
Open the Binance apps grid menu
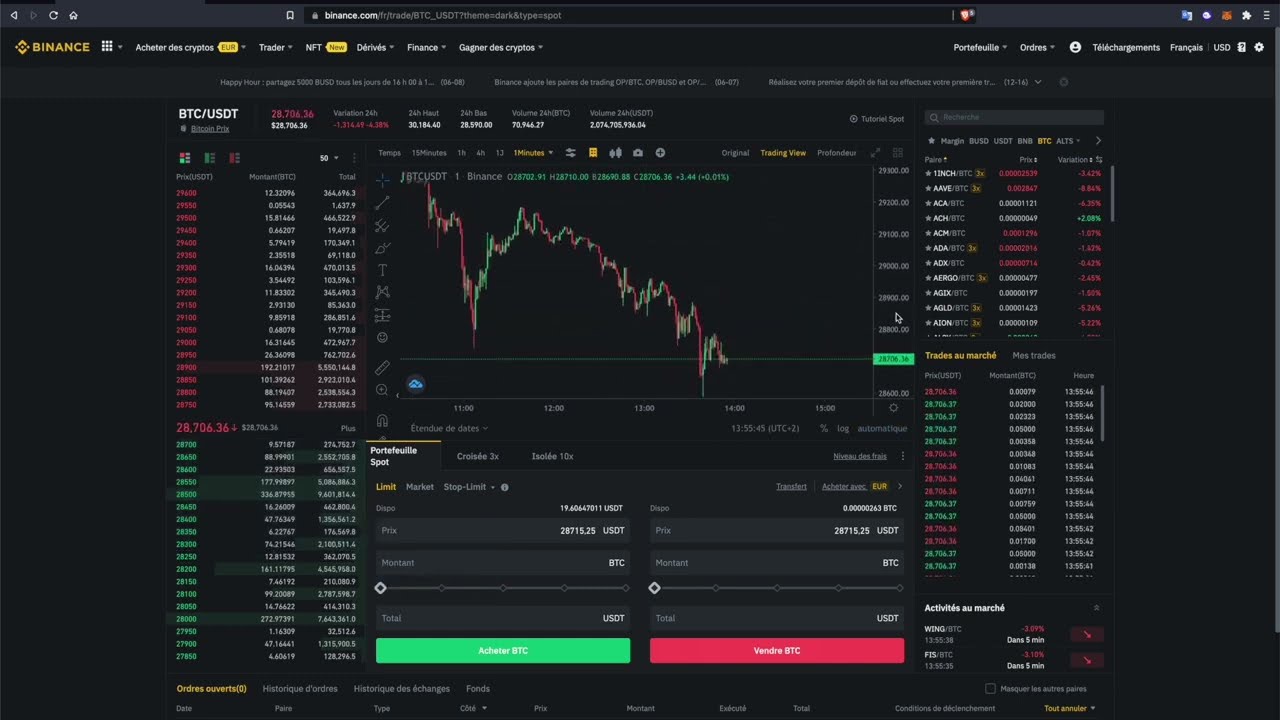pyautogui.click(x=107, y=47)
